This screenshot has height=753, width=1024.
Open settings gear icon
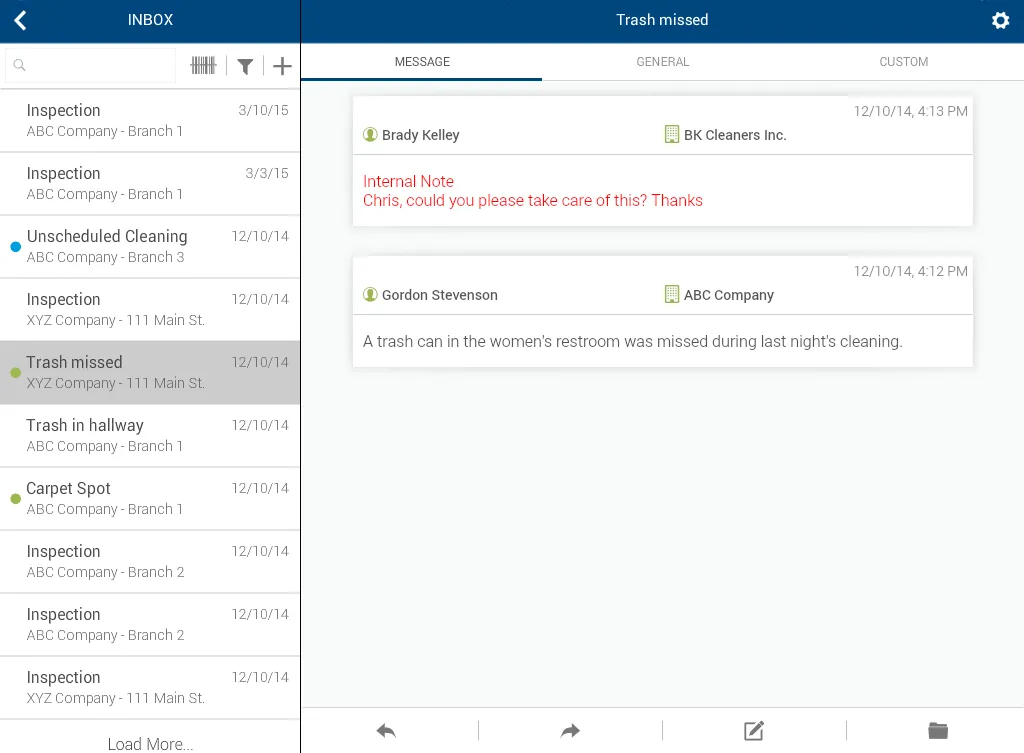pyautogui.click(x=1000, y=20)
